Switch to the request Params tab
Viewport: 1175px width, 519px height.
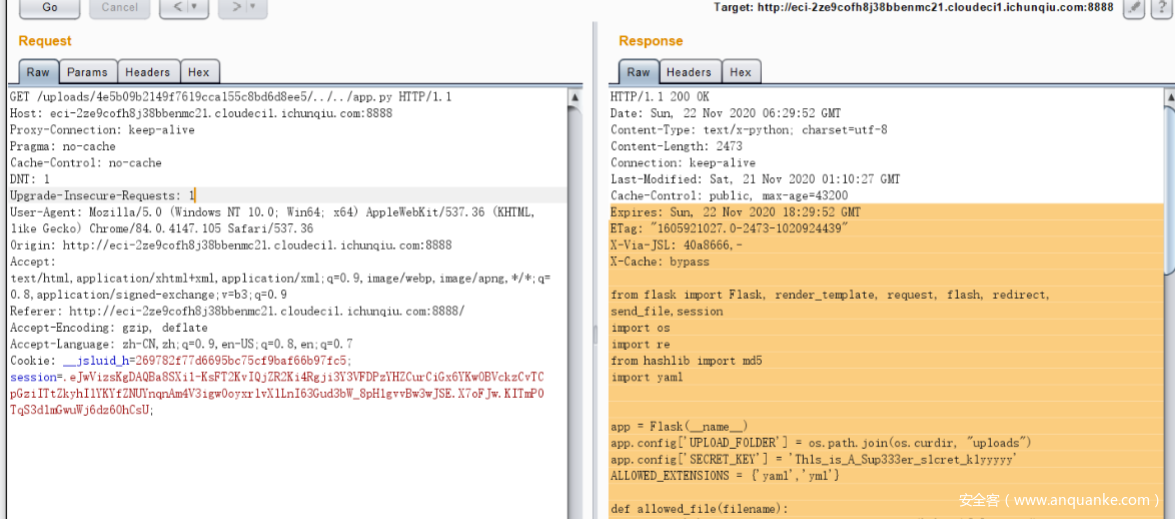(x=87, y=72)
